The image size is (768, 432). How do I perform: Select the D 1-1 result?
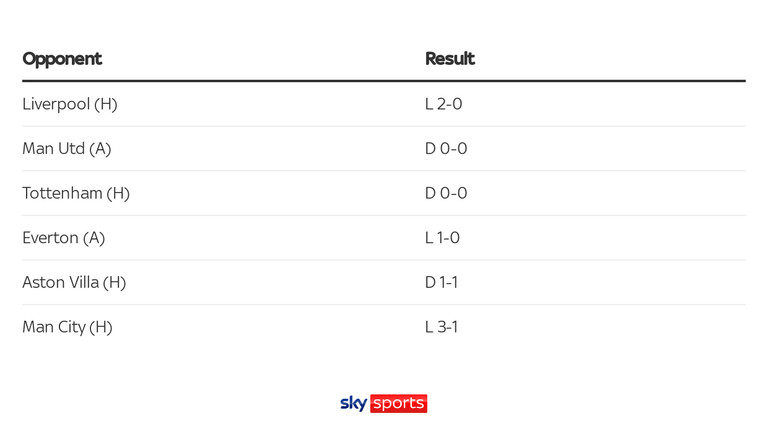[x=441, y=282]
